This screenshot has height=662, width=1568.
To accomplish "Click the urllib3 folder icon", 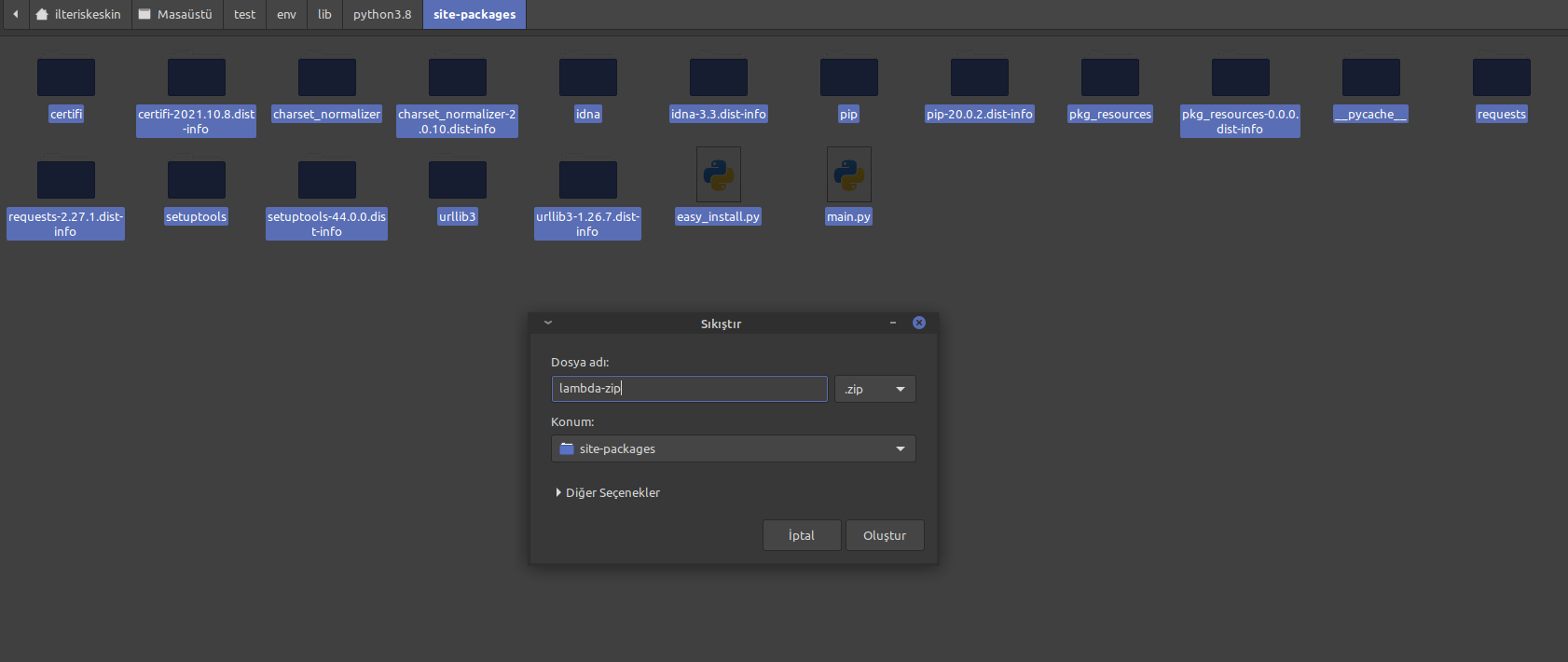I will pyautogui.click(x=458, y=180).
